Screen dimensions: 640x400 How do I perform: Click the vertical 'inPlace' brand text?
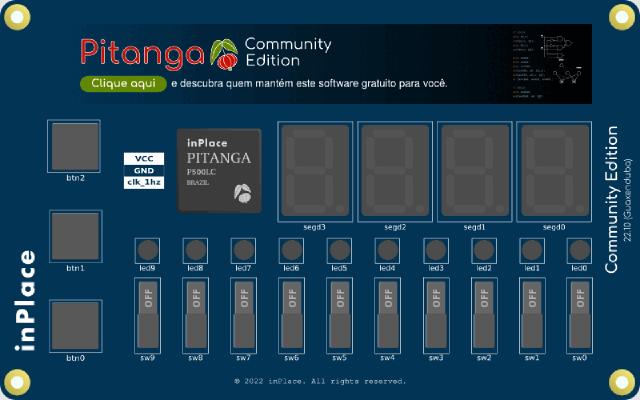25,300
